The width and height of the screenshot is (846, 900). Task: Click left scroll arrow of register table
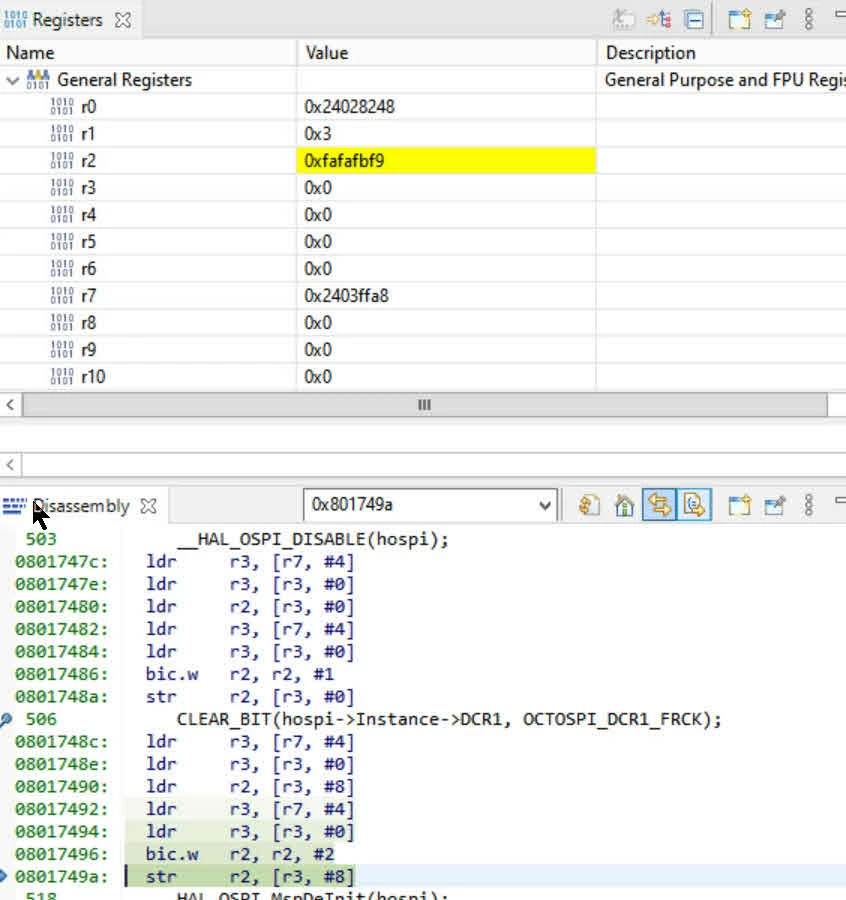tap(10, 405)
